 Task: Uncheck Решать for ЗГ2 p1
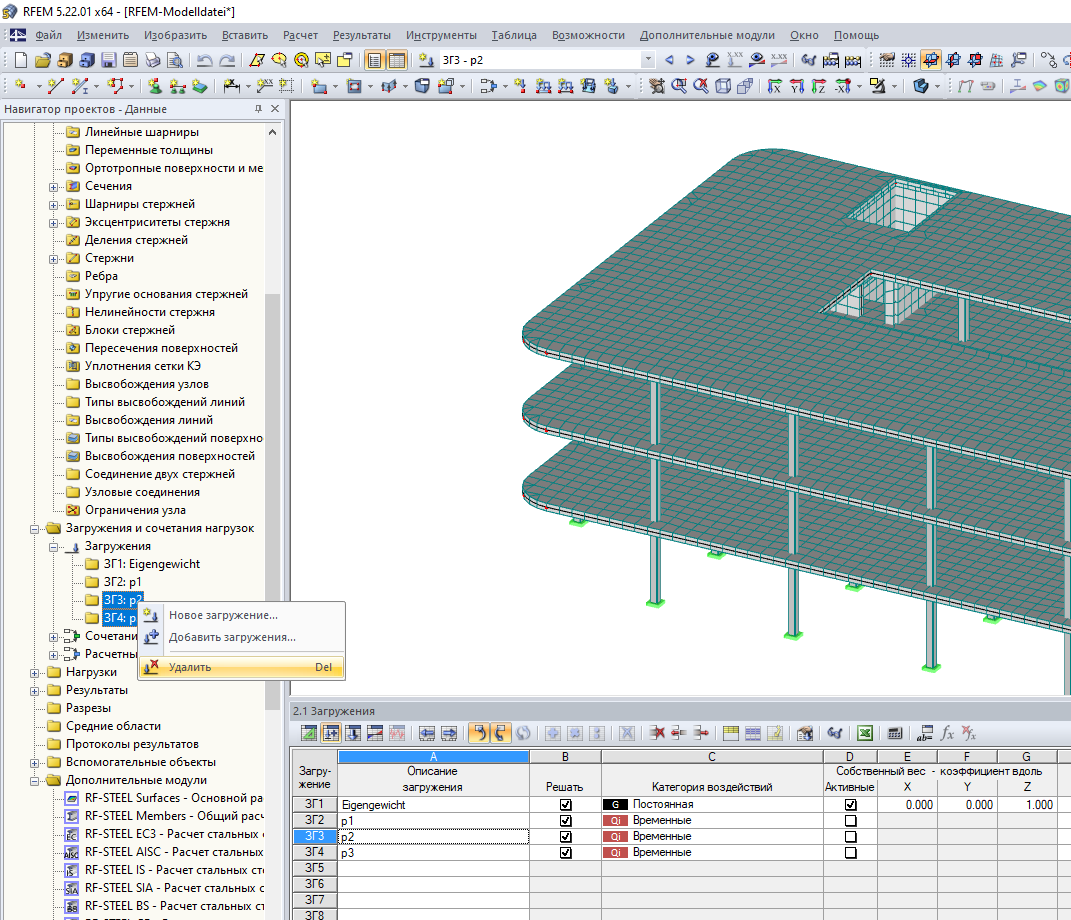coord(566,821)
